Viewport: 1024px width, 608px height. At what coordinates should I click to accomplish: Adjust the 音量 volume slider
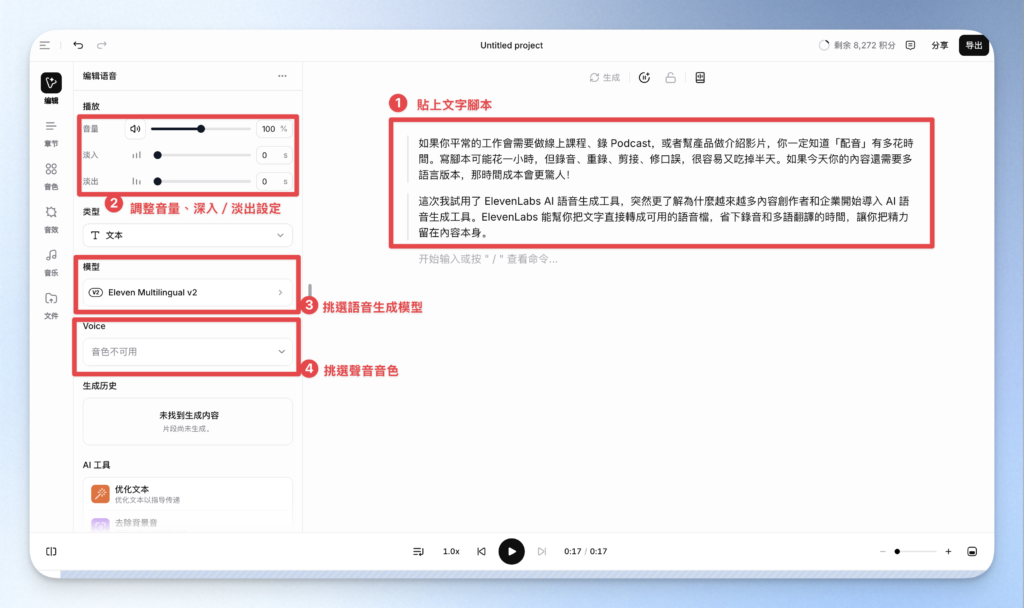point(201,129)
